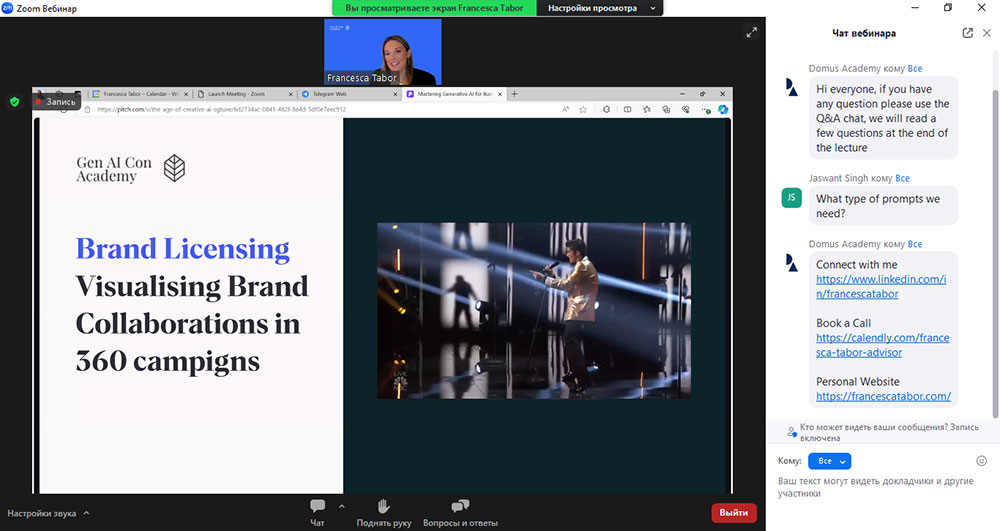Close the Telegram Web browser tab
Screen dimensions: 1000x531
tap(395, 94)
